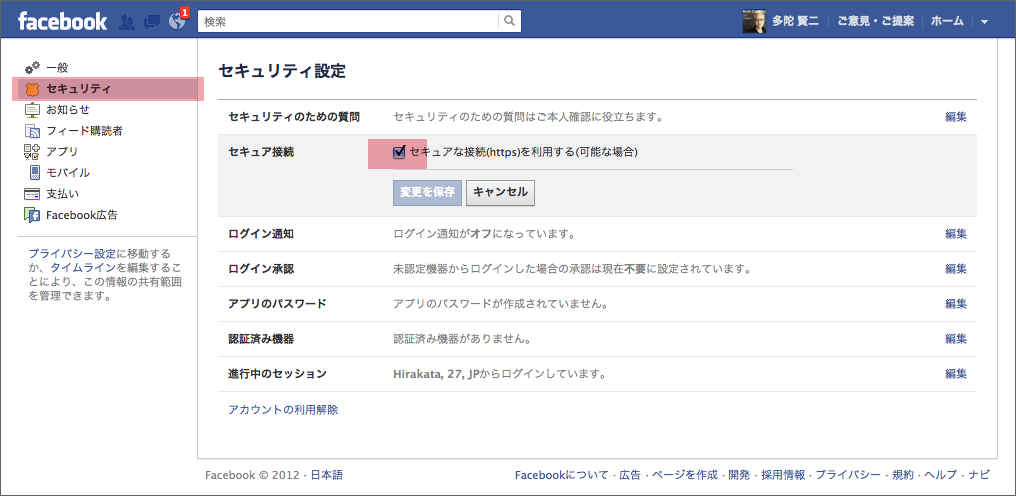Edit ログイン通知 row
The image size is (1016, 496).
pos(956,234)
